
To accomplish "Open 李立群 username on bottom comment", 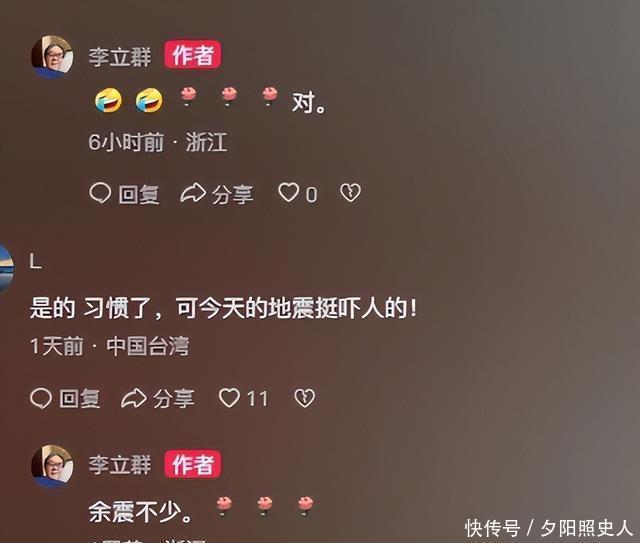I will [120, 465].
